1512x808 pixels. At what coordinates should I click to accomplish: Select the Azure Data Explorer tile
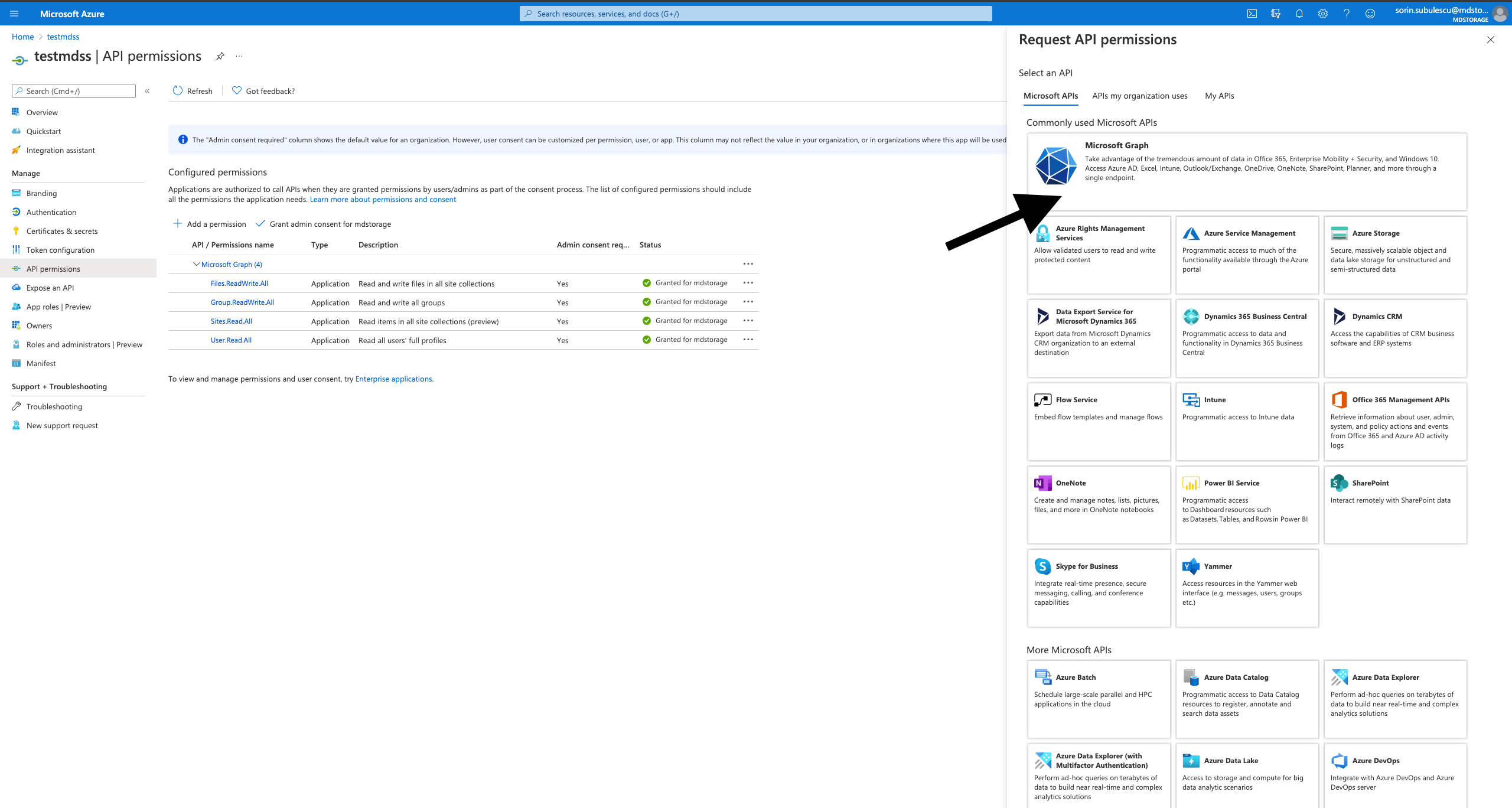1395,699
